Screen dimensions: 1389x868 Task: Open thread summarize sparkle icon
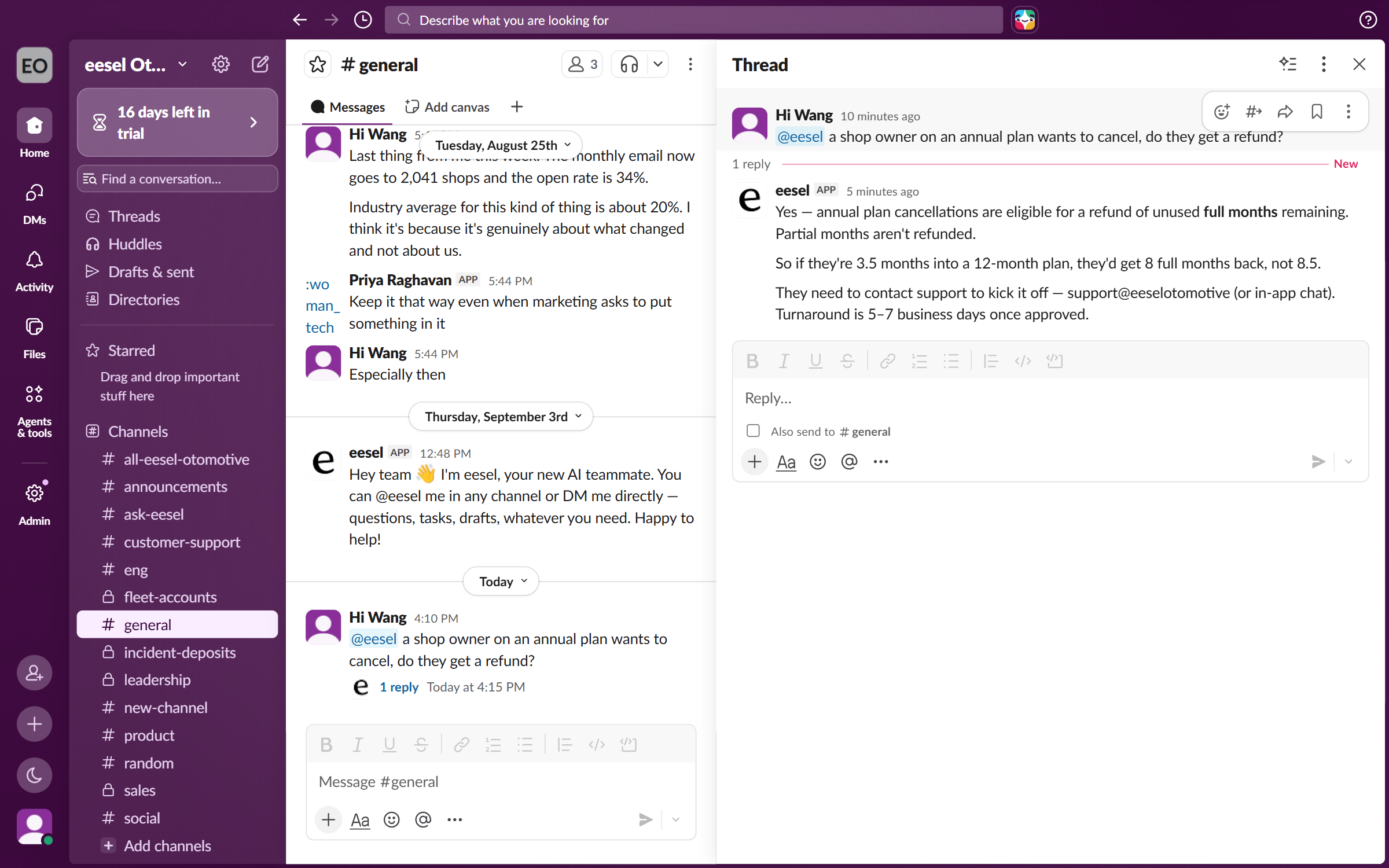pyautogui.click(x=1288, y=64)
